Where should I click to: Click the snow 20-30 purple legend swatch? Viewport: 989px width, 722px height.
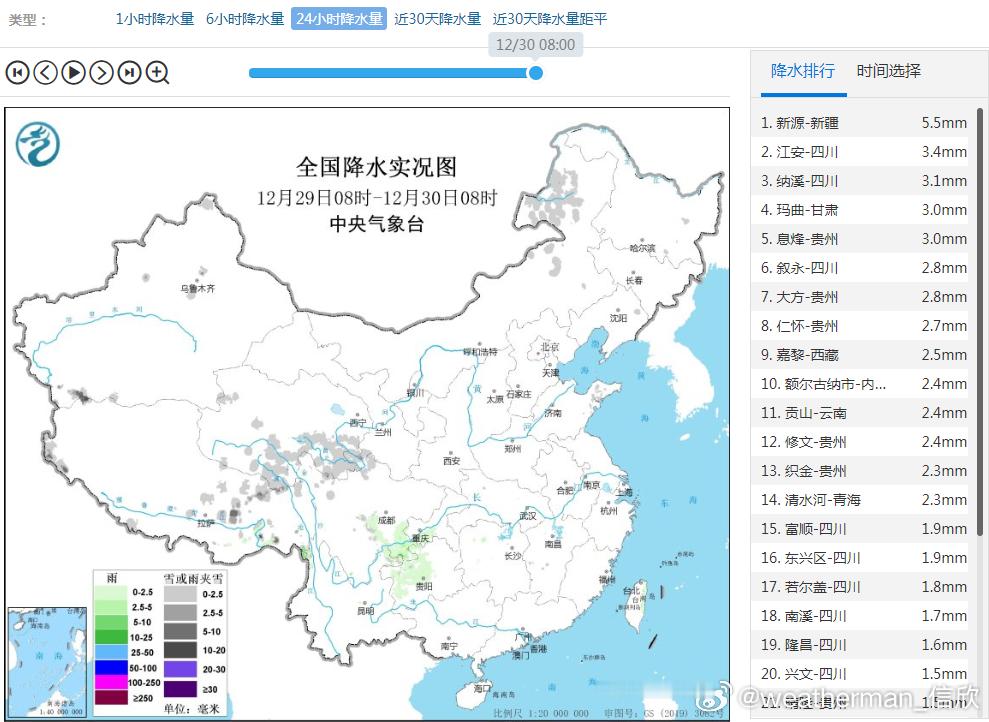[180, 669]
